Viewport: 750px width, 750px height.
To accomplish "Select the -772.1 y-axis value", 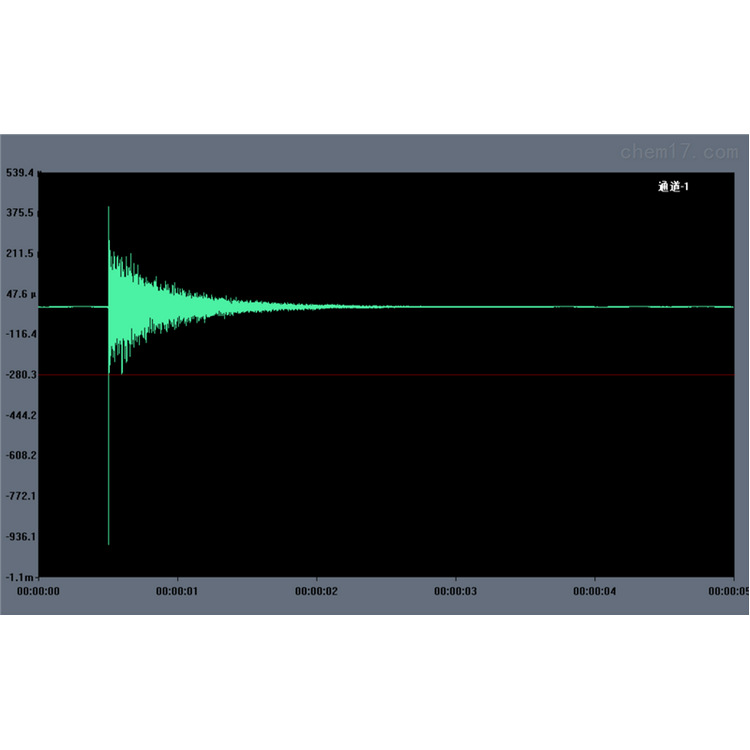I will (21, 496).
